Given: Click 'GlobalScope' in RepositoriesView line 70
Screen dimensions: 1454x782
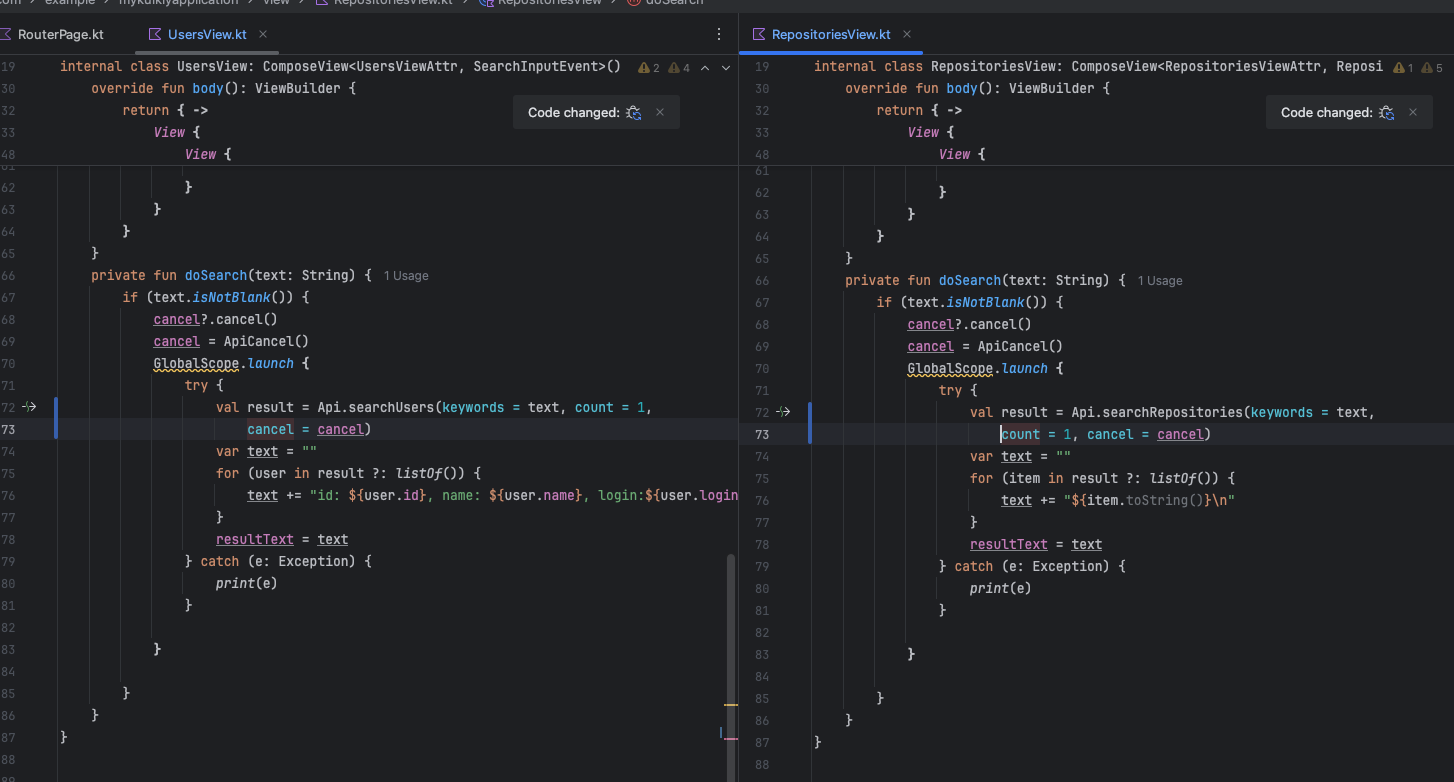Looking at the screenshot, I should pyautogui.click(x=952, y=368).
